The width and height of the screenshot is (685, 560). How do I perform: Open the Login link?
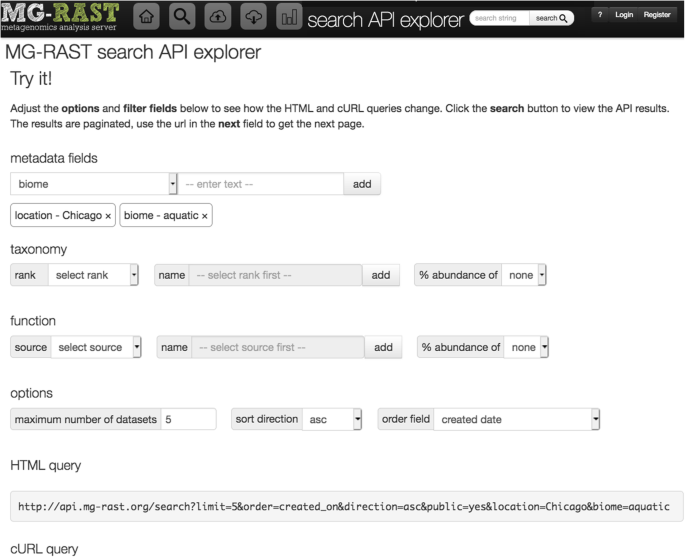click(x=624, y=15)
